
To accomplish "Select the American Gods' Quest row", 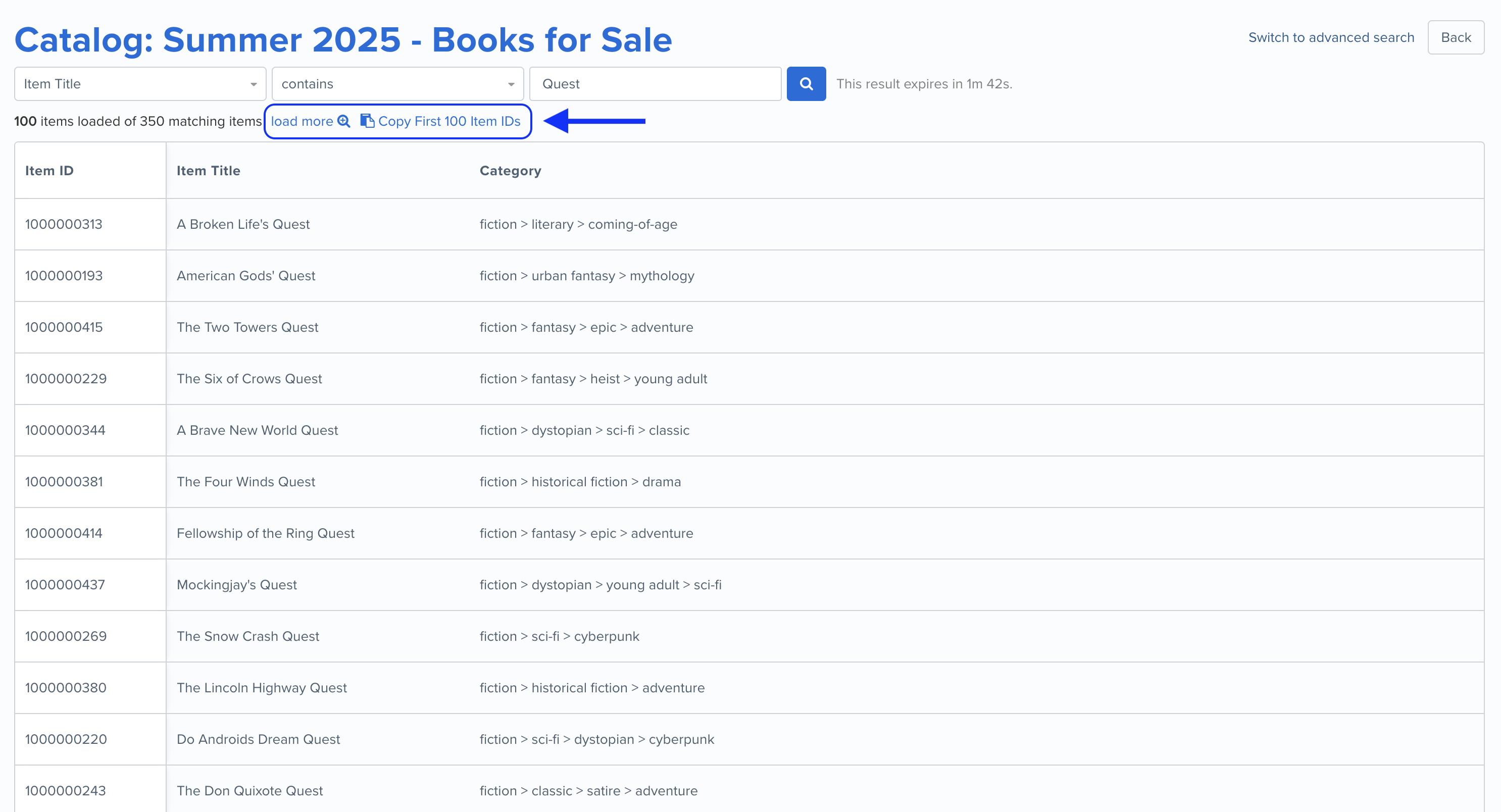I will [246, 276].
